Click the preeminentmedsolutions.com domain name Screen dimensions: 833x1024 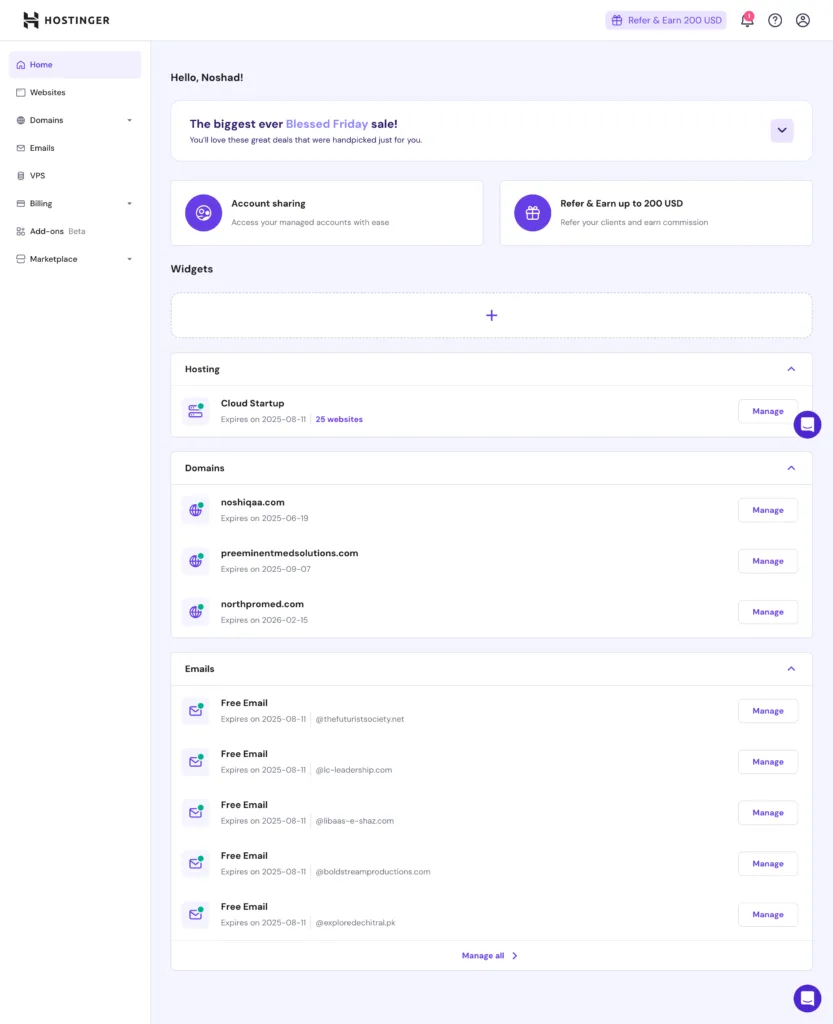pyautogui.click(x=289, y=553)
